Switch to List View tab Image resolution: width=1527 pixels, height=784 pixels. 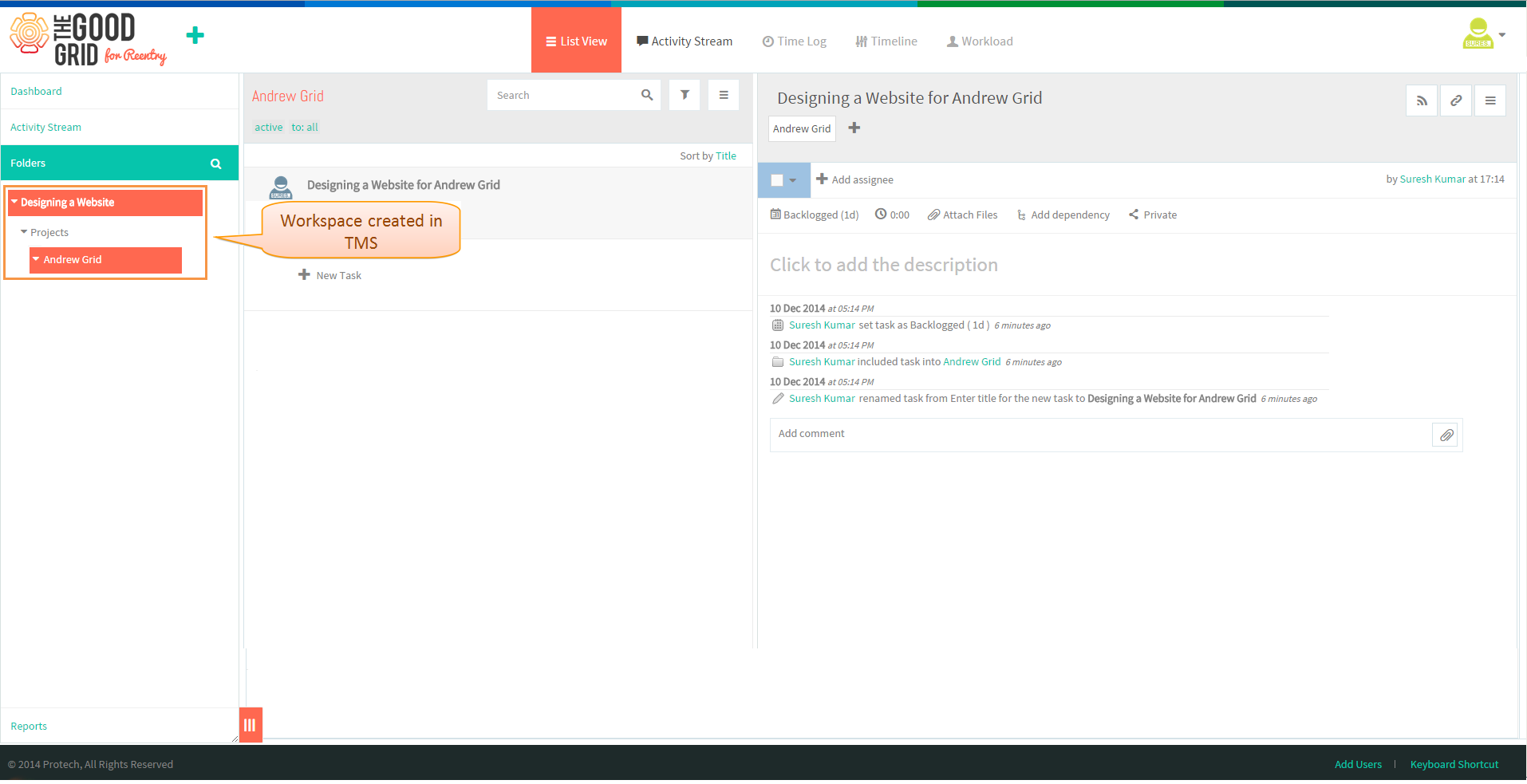pos(576,41)
